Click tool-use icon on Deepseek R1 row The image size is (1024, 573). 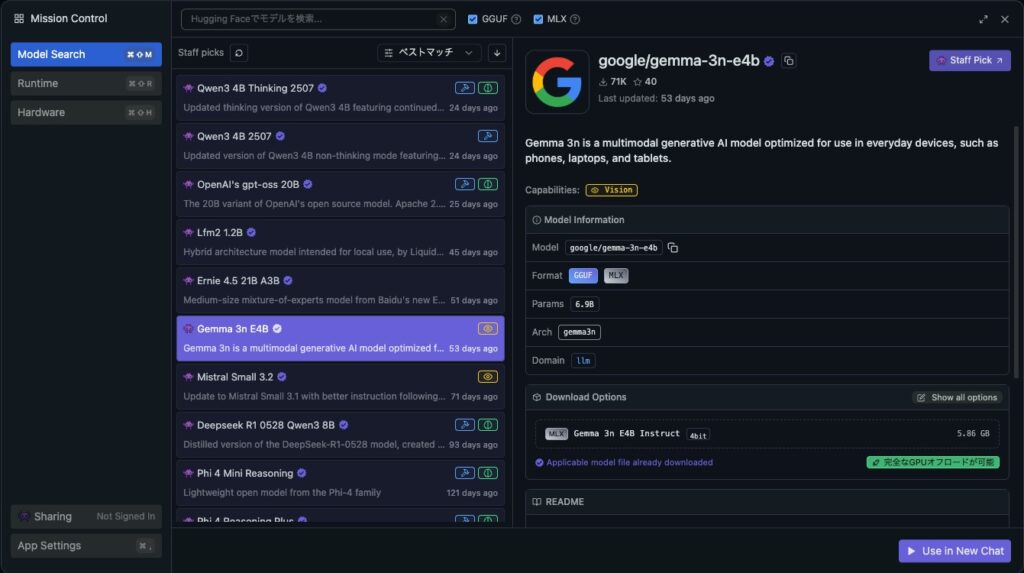click(464, 425)
